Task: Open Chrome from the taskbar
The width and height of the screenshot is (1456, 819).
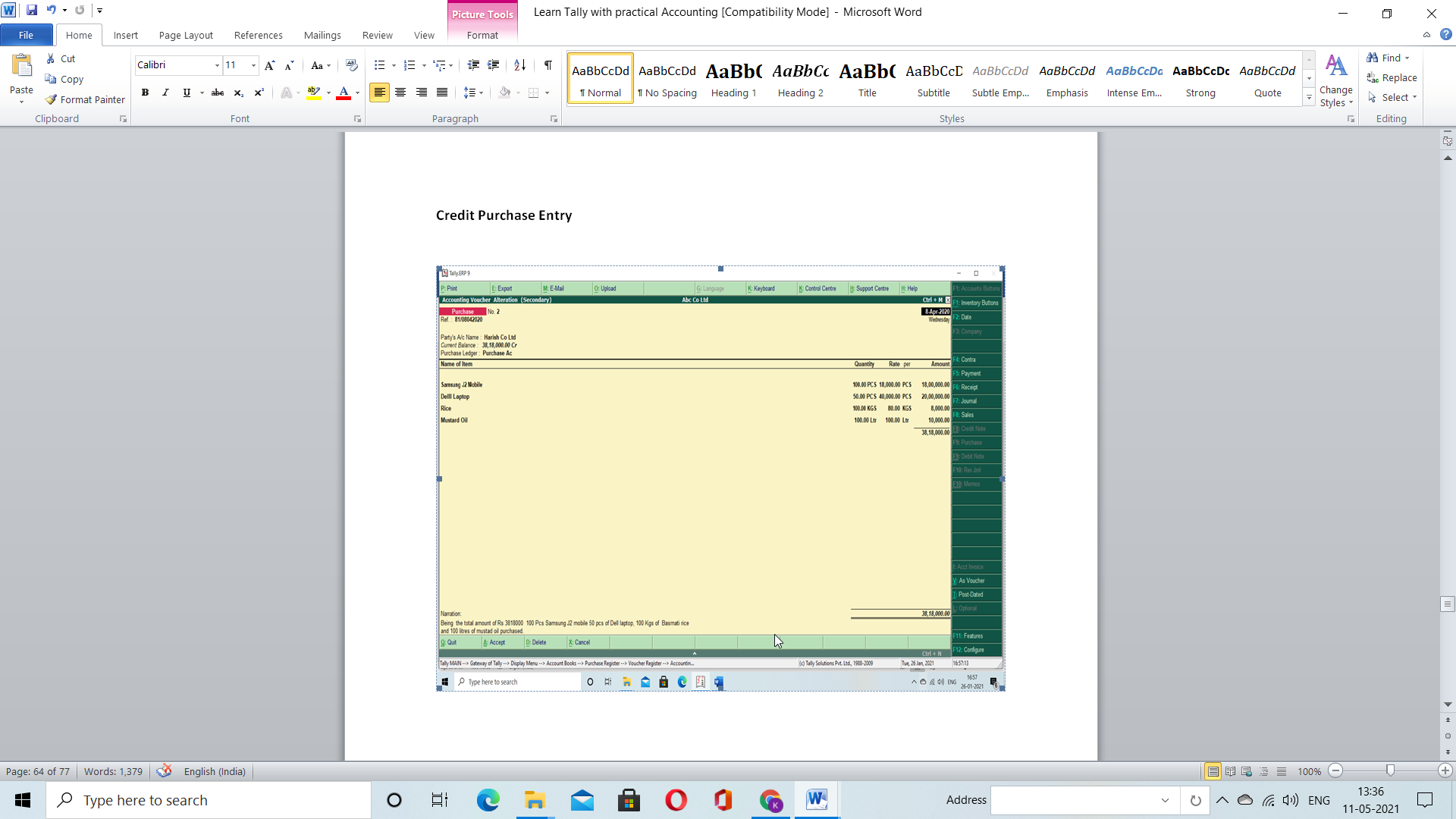Action: pos(770,799)
